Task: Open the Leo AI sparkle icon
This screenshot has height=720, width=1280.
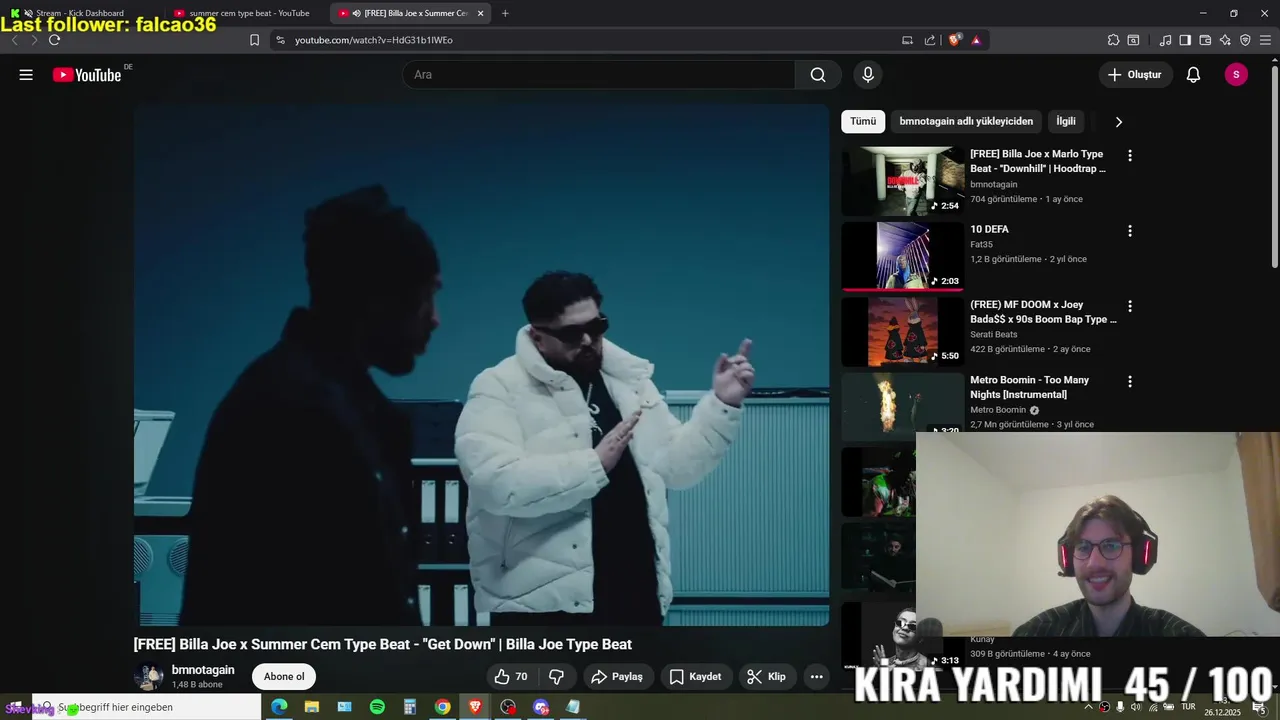Action: pos(1225,40)
